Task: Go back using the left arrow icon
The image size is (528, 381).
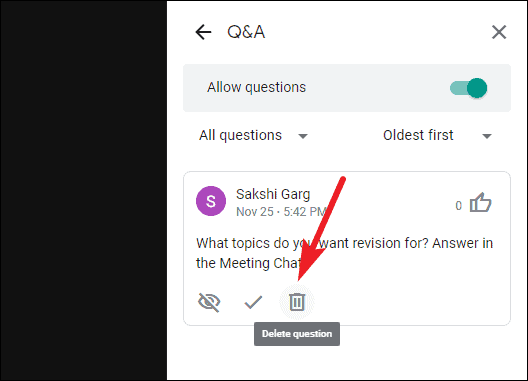Action: point(203,32)
